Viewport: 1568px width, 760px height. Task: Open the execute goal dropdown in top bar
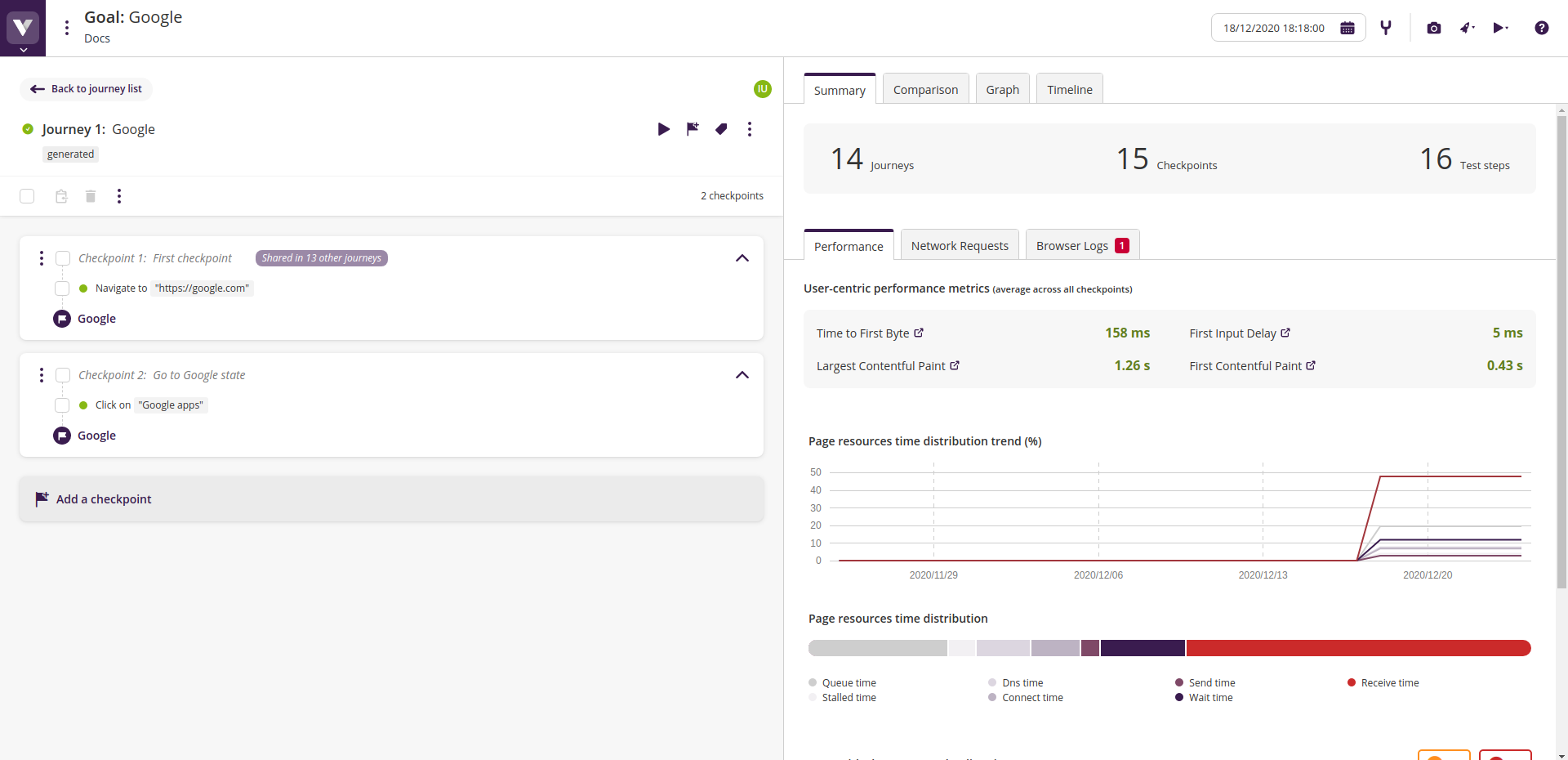coord(1500,28)
